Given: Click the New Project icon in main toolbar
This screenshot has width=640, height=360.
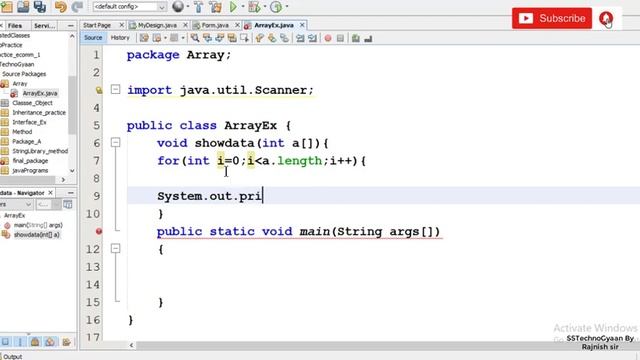Looking at the screenshot, I should [x=7, y=7].
